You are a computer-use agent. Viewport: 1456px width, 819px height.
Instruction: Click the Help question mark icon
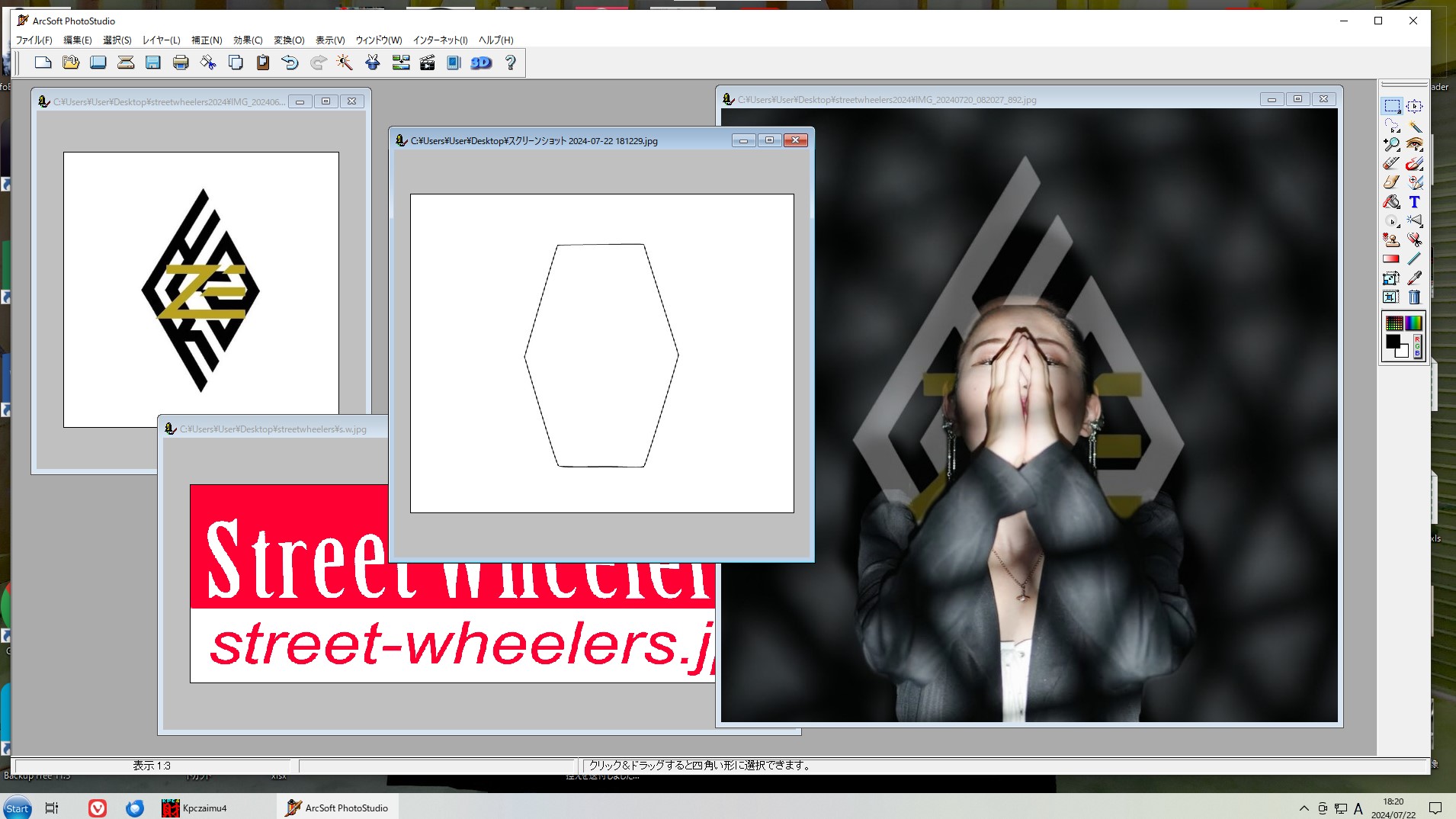point(511,63)
